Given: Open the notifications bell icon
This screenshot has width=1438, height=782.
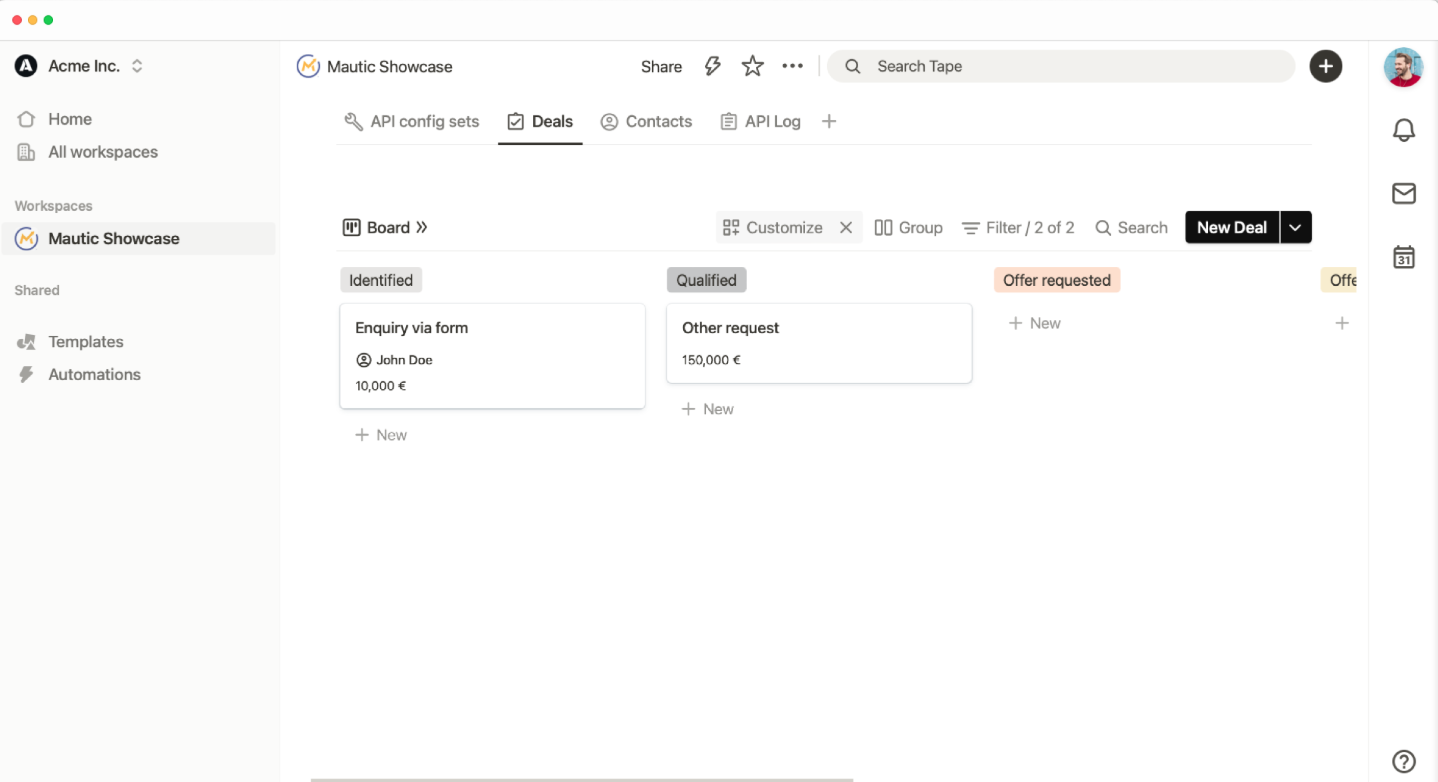Looking at the screenshot, I should point(1404,130).
